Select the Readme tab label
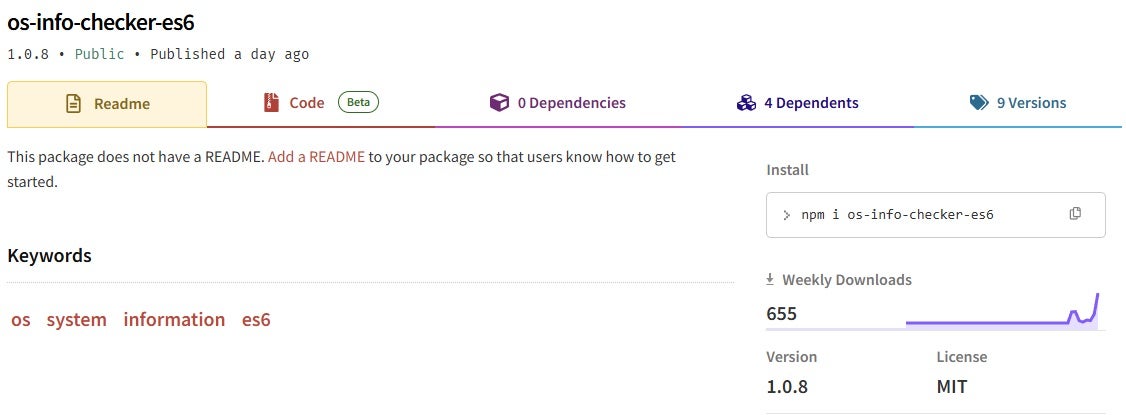 (122, 104)
